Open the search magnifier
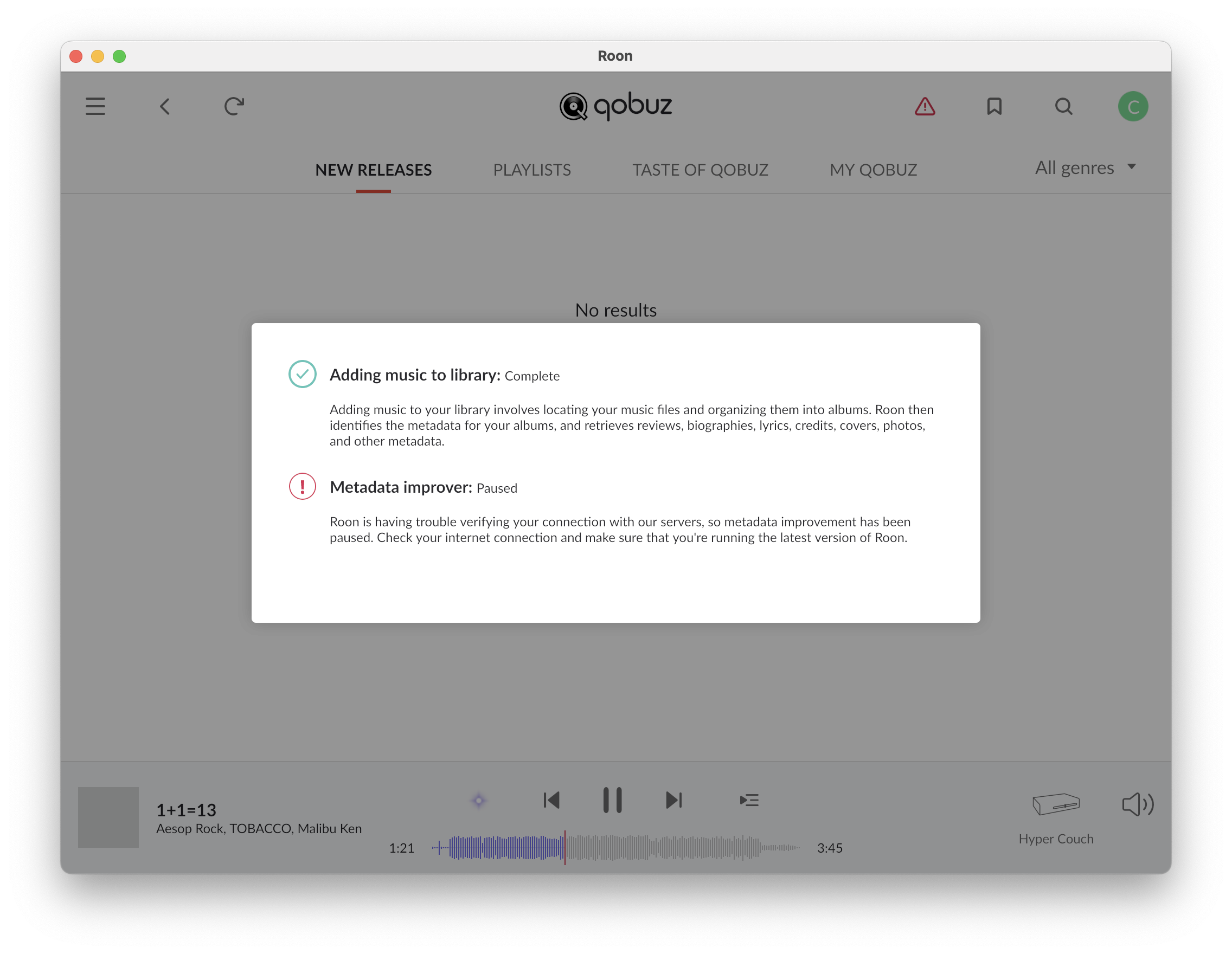This screenshot has height=954, width=1232. pos(1063,106)
